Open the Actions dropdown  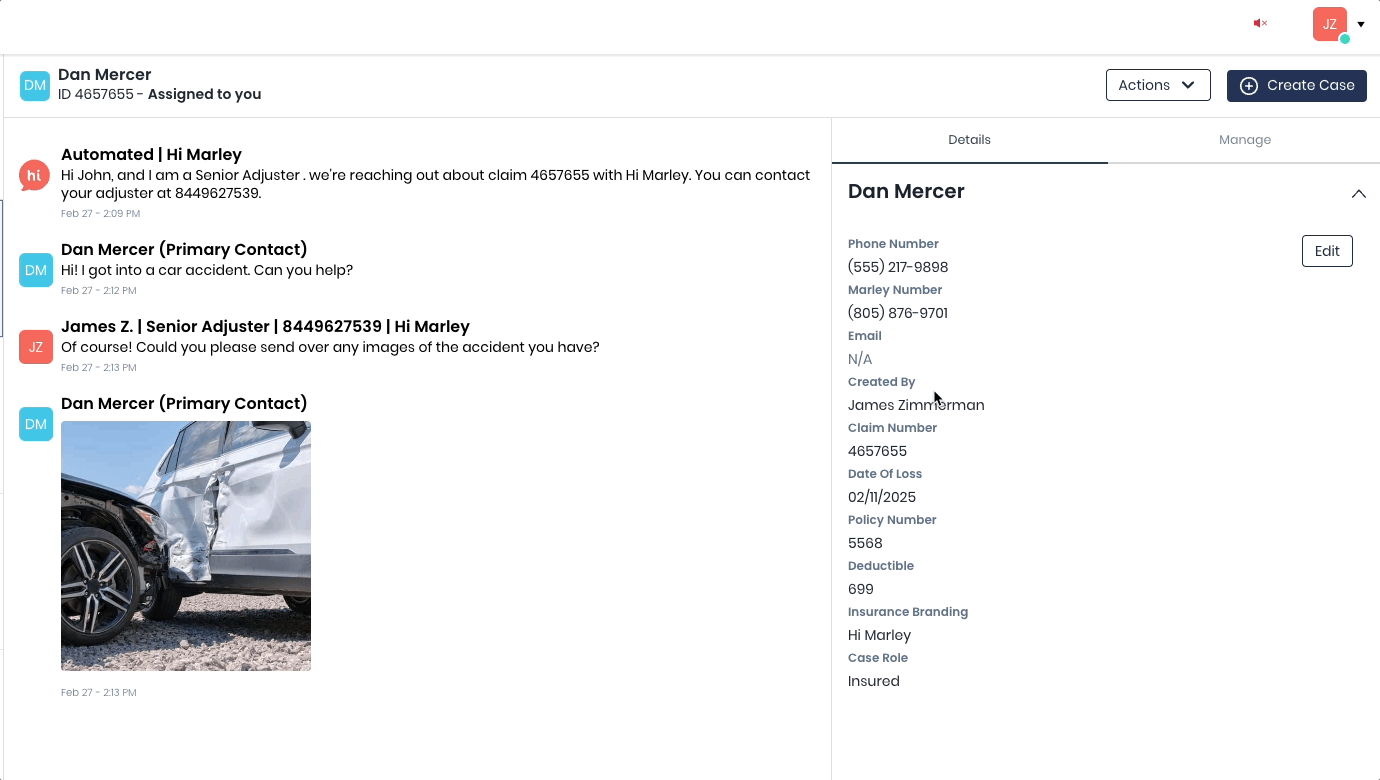coord(1157,85)
